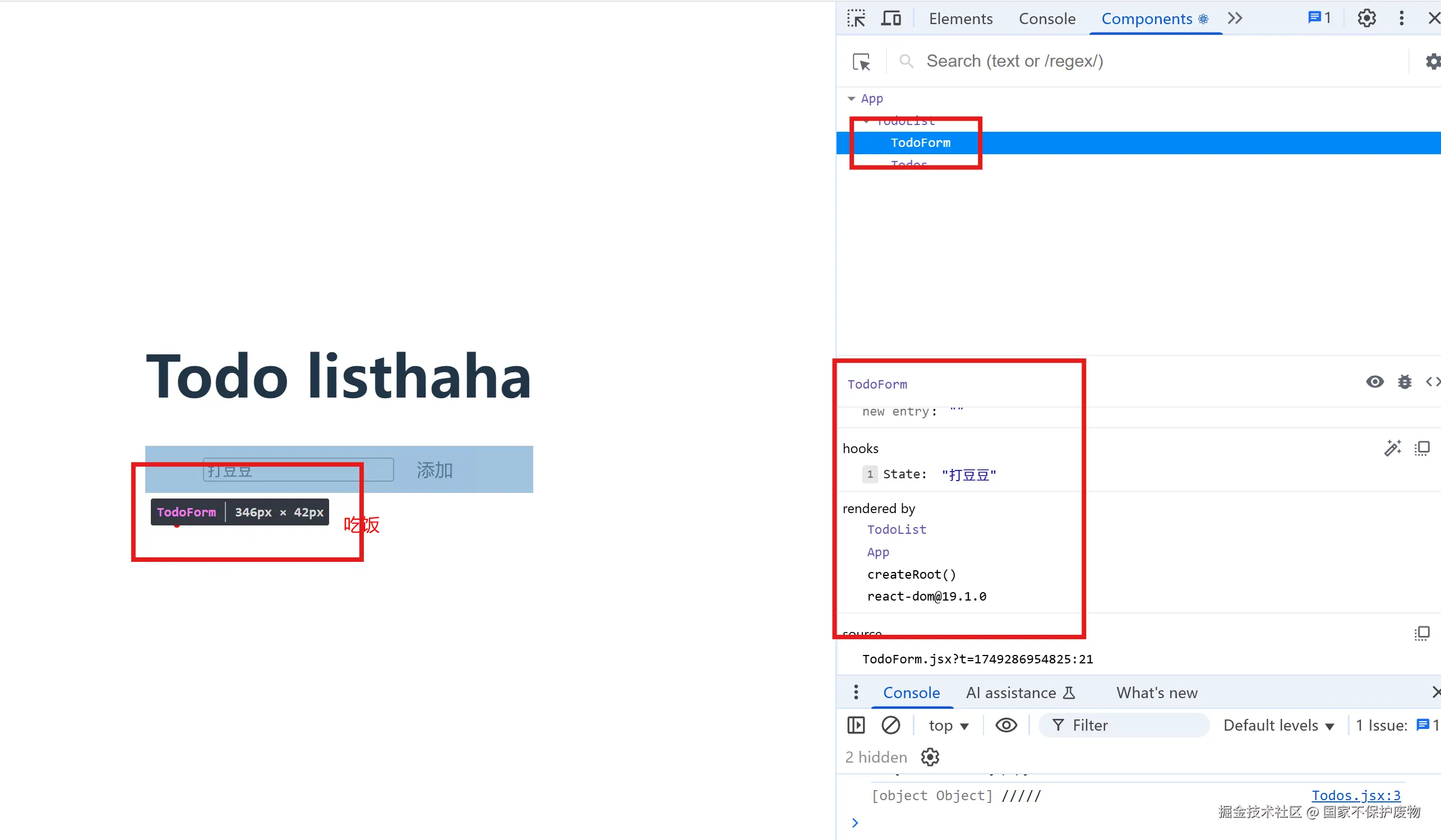Viewport: 1441px width, 840px height.
Task: Open DevTools settings gear
Action: click(1366, 19)
